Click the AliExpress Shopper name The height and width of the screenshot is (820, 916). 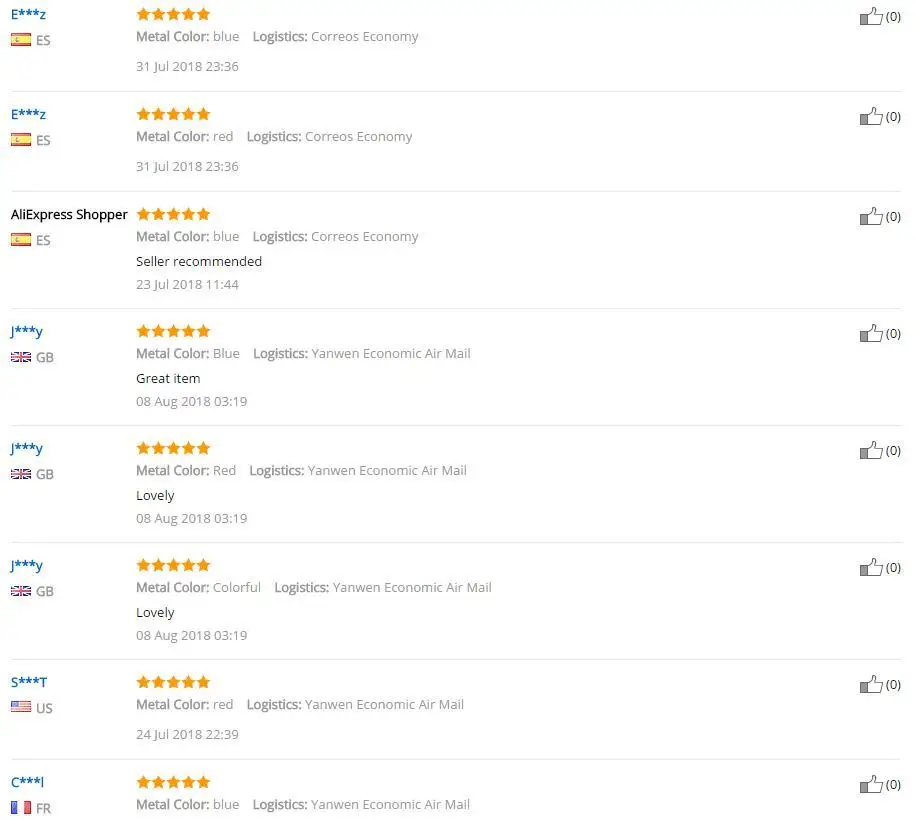[x=69, y=215]
